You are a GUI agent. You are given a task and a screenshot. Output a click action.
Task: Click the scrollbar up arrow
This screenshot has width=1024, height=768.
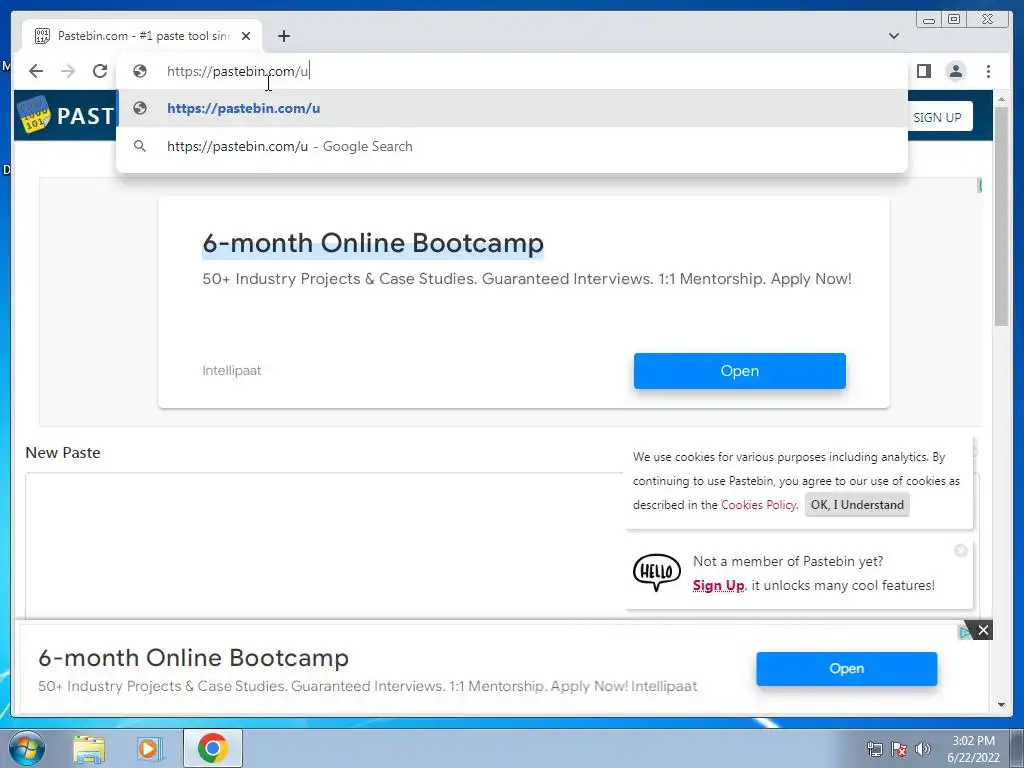tap(1001, 99)
